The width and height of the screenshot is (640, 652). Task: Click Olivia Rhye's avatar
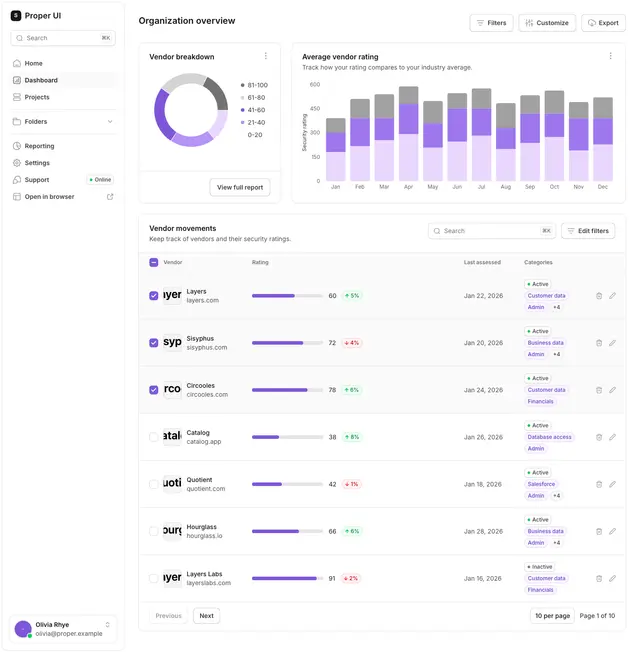point(23,629)
